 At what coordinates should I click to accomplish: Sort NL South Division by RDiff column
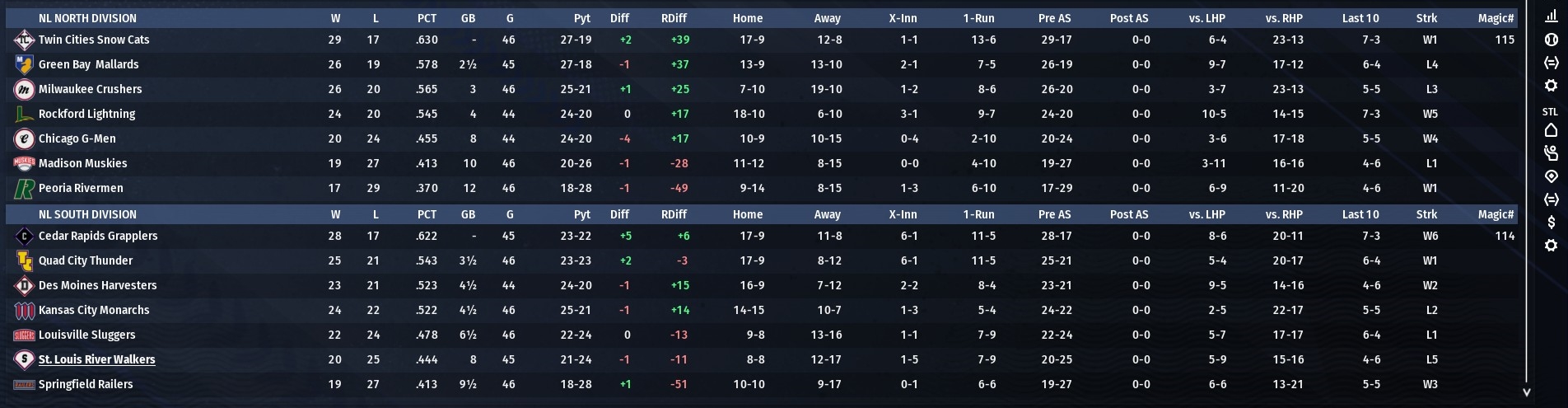tap(674, 214)
